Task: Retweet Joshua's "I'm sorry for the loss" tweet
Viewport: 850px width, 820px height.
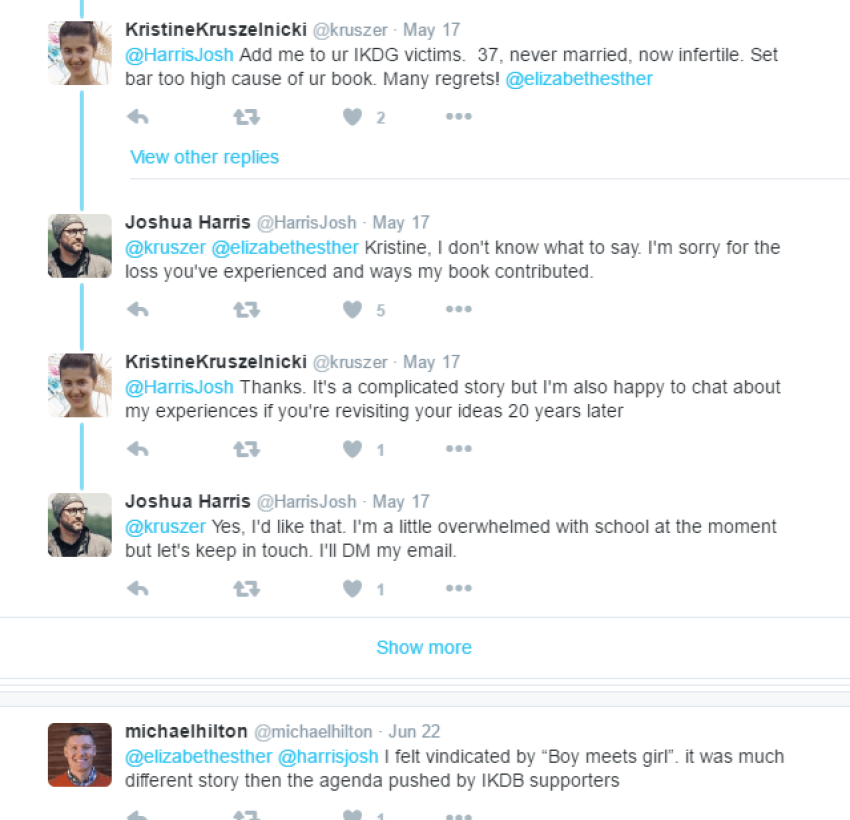Action: pos(246,310)
